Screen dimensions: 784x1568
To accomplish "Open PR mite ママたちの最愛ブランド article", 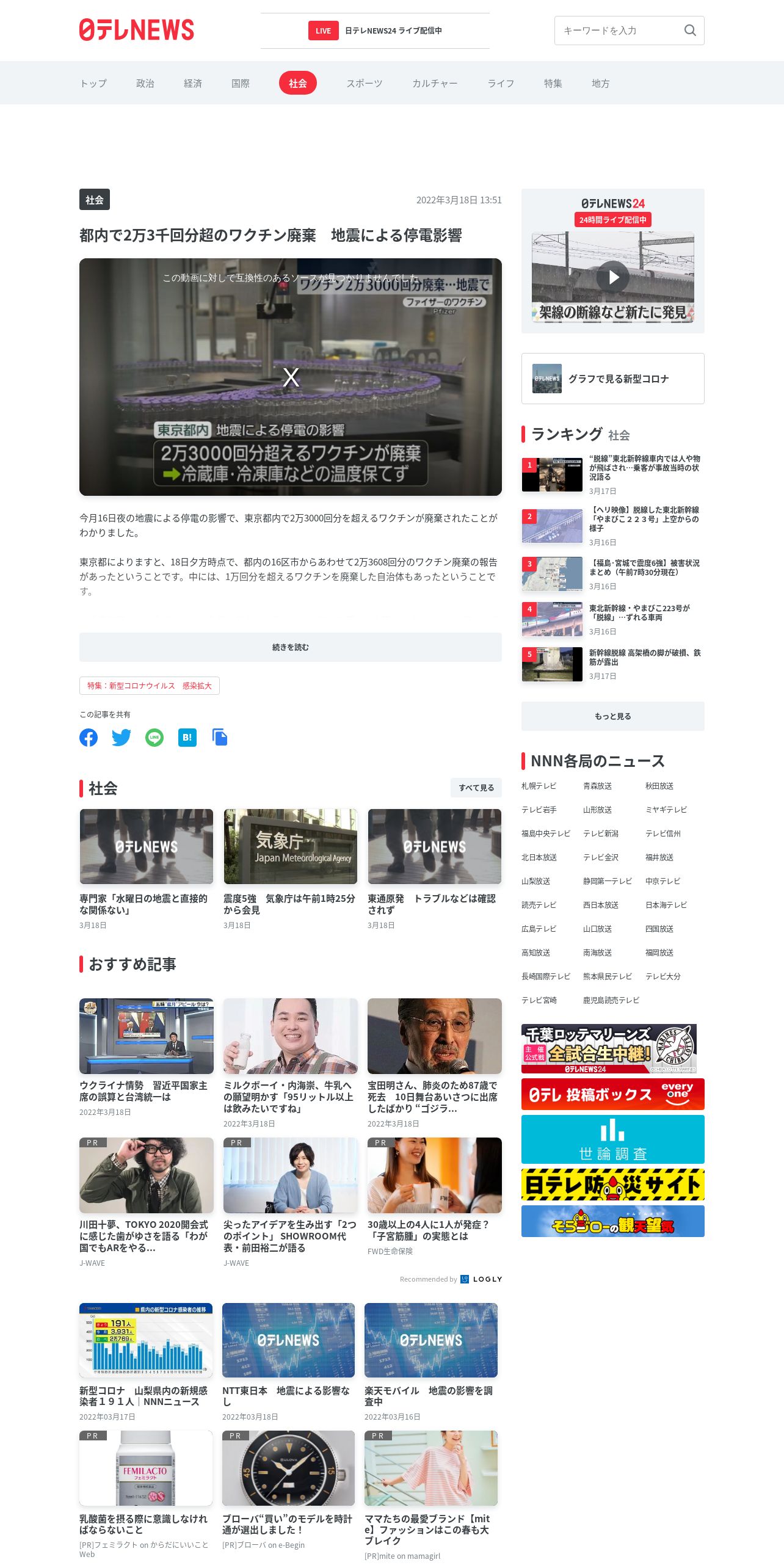I will coord(431,1496).
